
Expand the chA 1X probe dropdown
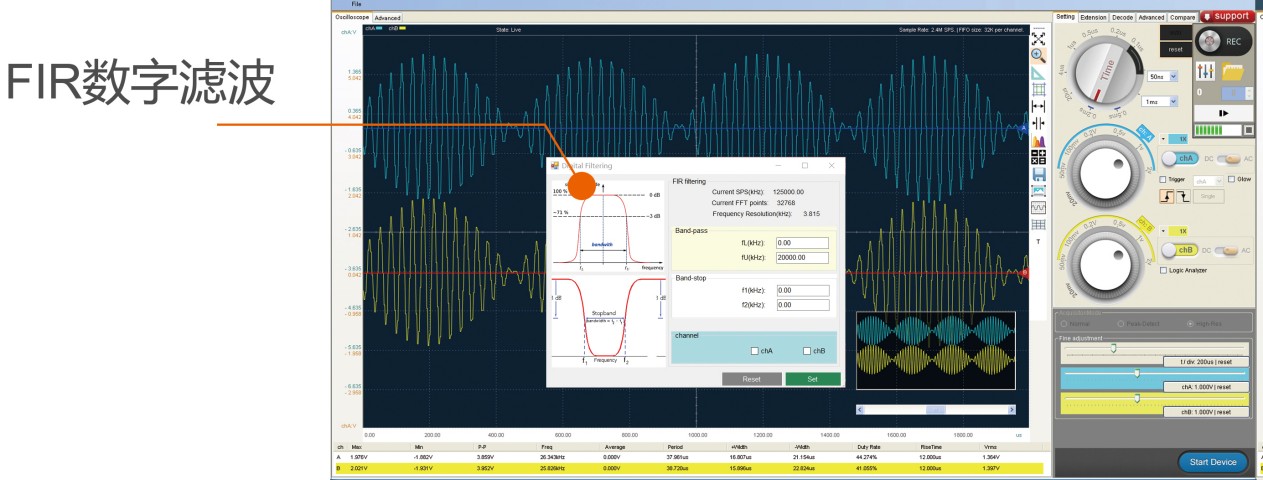tap(1179, 139)
